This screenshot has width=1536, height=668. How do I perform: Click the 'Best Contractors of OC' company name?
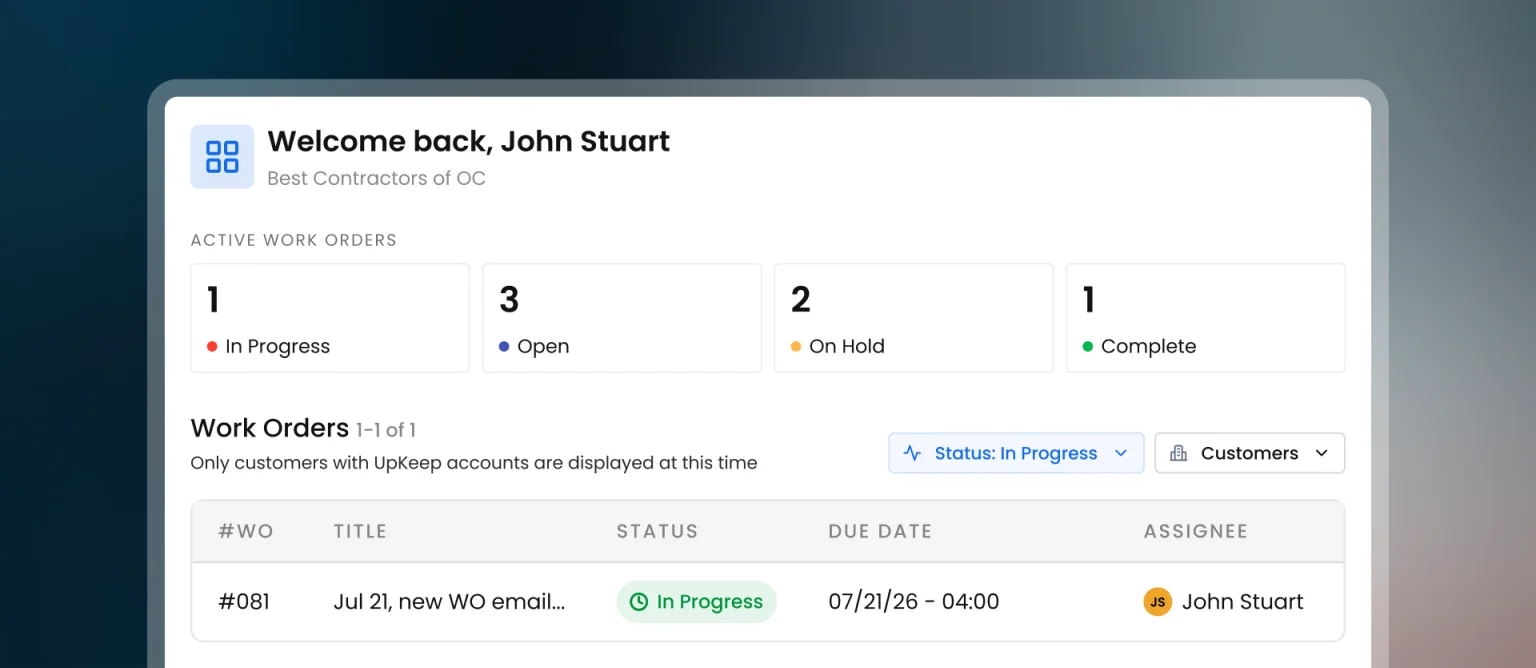click(376, 179)
